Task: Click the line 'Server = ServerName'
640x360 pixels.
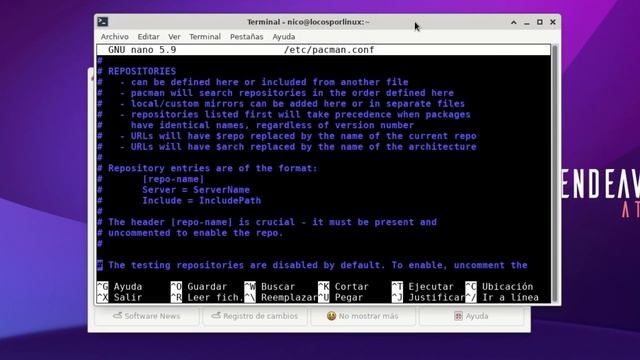Action: (196, 190)
